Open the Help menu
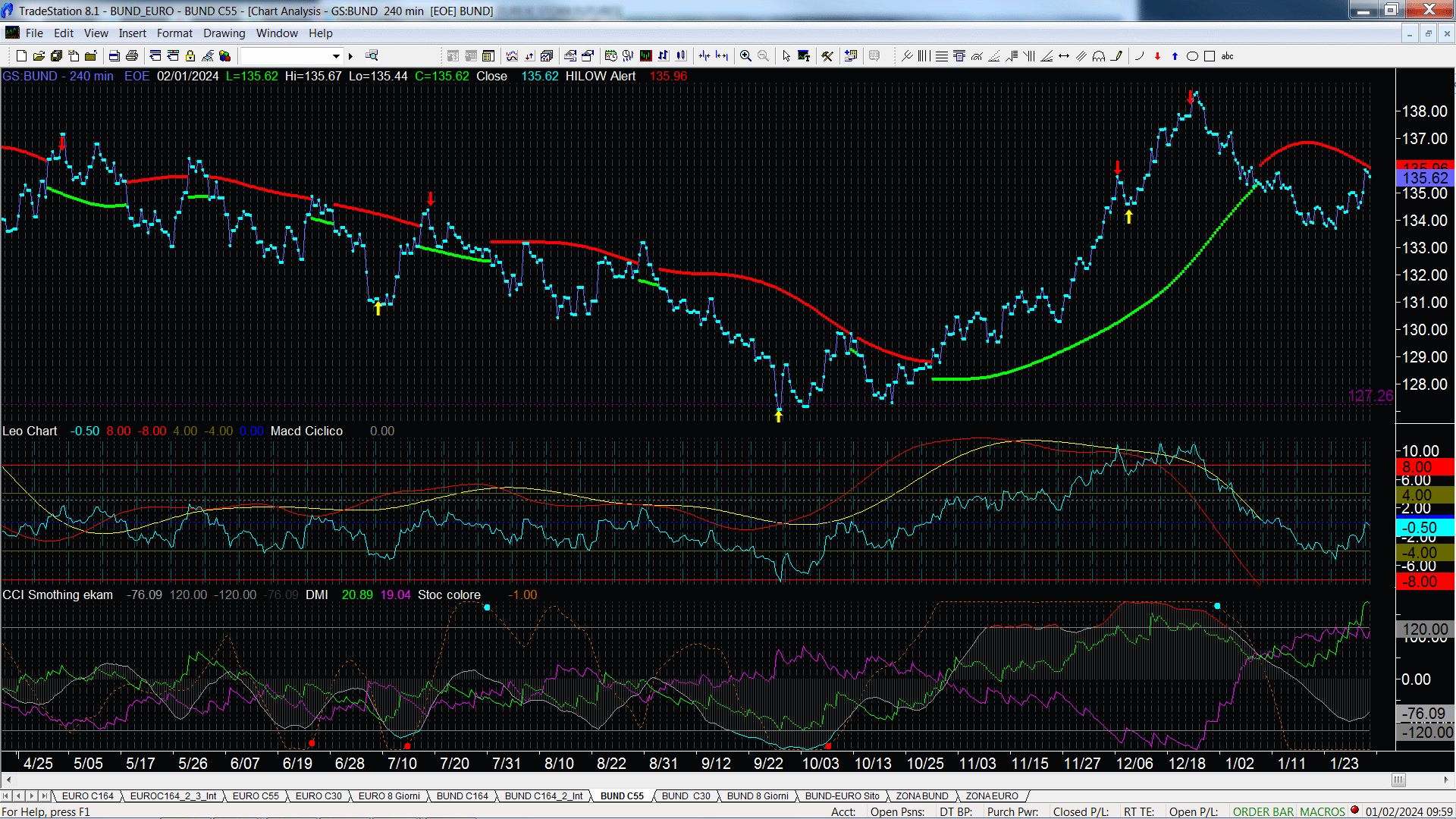 point(321,33)
